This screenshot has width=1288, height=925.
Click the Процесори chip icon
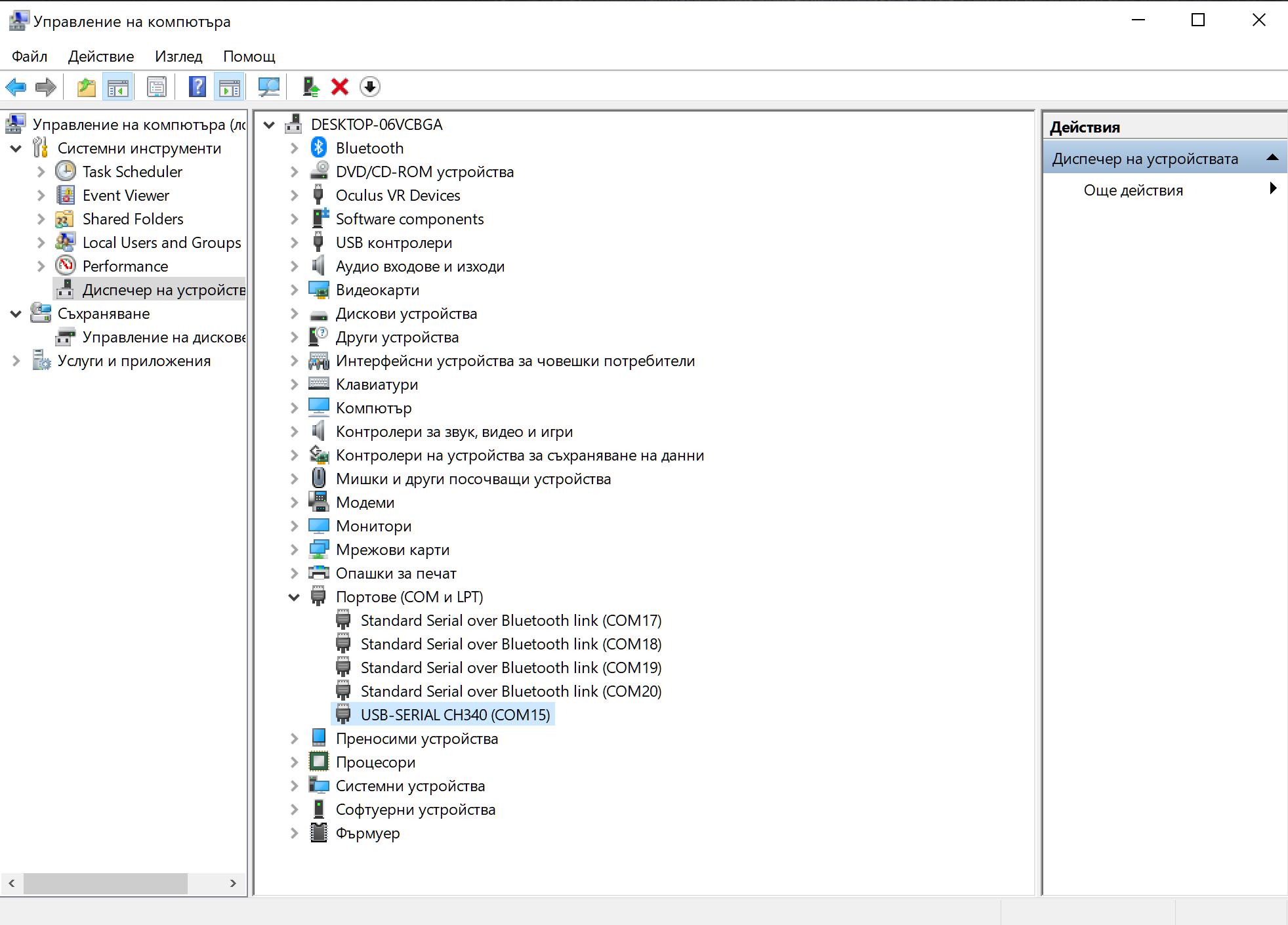(319, 762)
